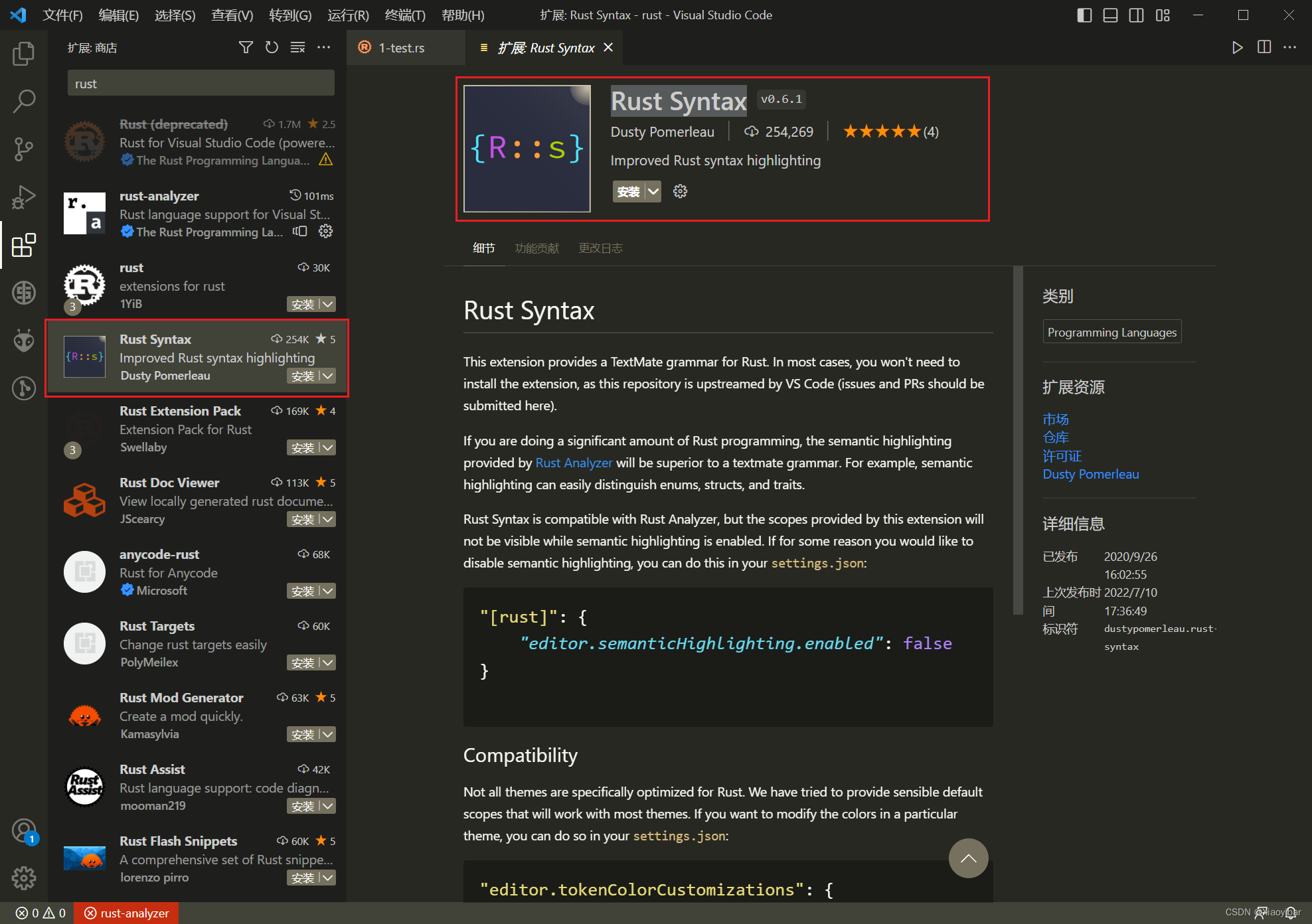Open install dropdown for Rust Mod Generator
Viewport: 1312px width, 924px height.
coord(328,734)
